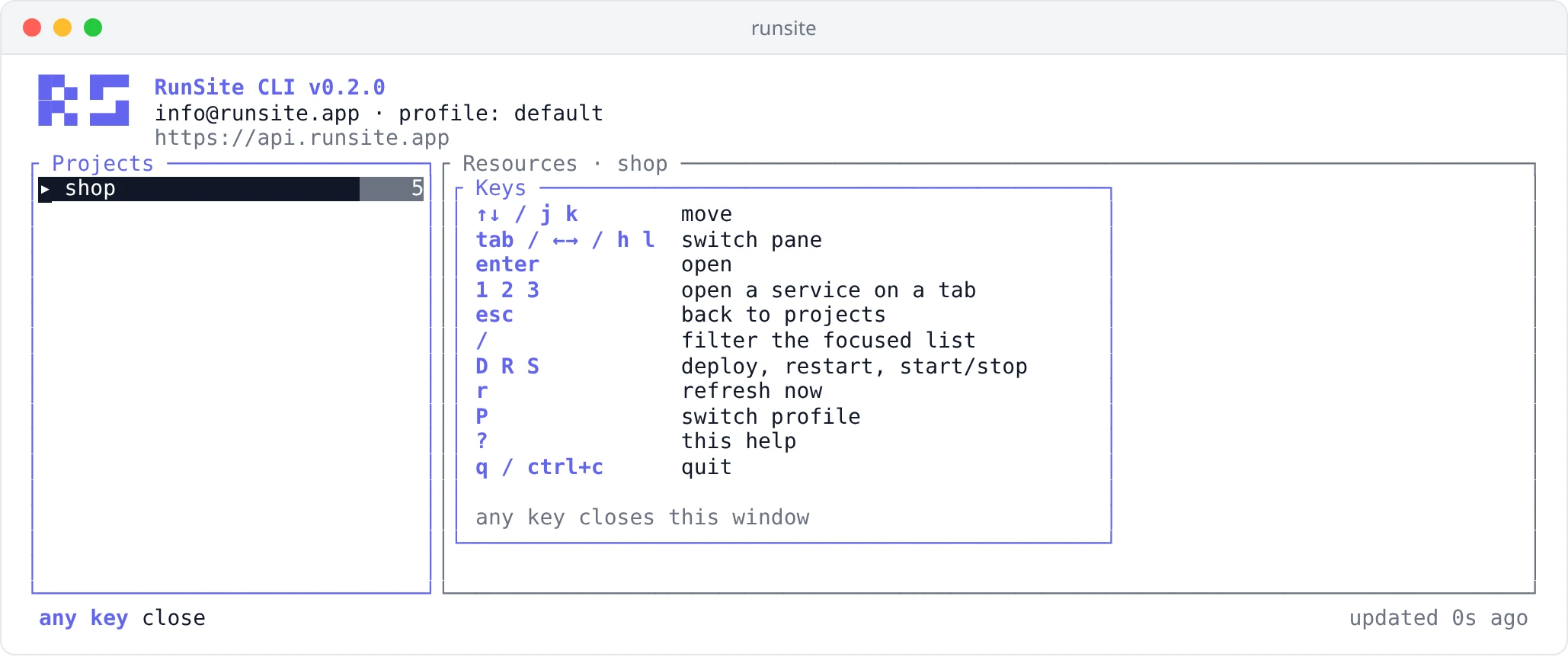
Task: Click the "filter the focused list" description
Action: (828, 341)
